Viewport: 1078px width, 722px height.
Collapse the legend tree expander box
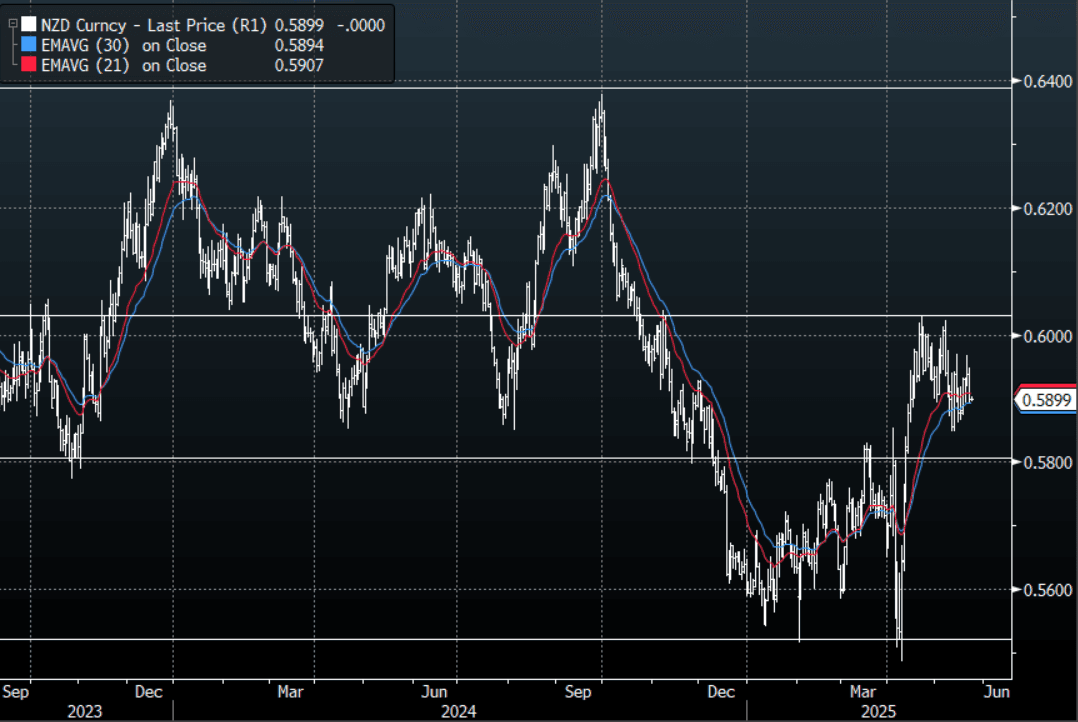pyautogui.click(x=12, y=24)
